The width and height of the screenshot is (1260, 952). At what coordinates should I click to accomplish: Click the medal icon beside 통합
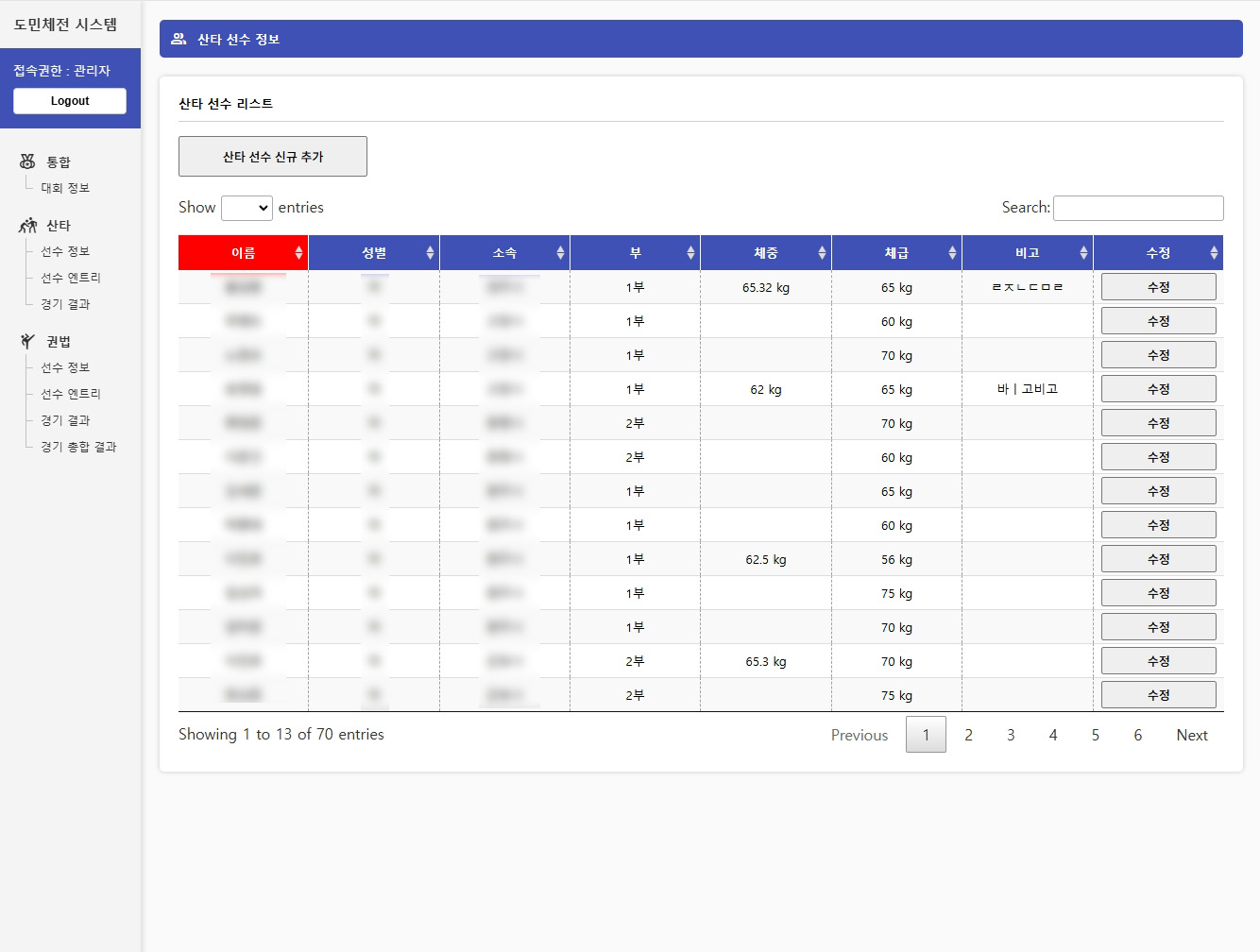point(27,161)
